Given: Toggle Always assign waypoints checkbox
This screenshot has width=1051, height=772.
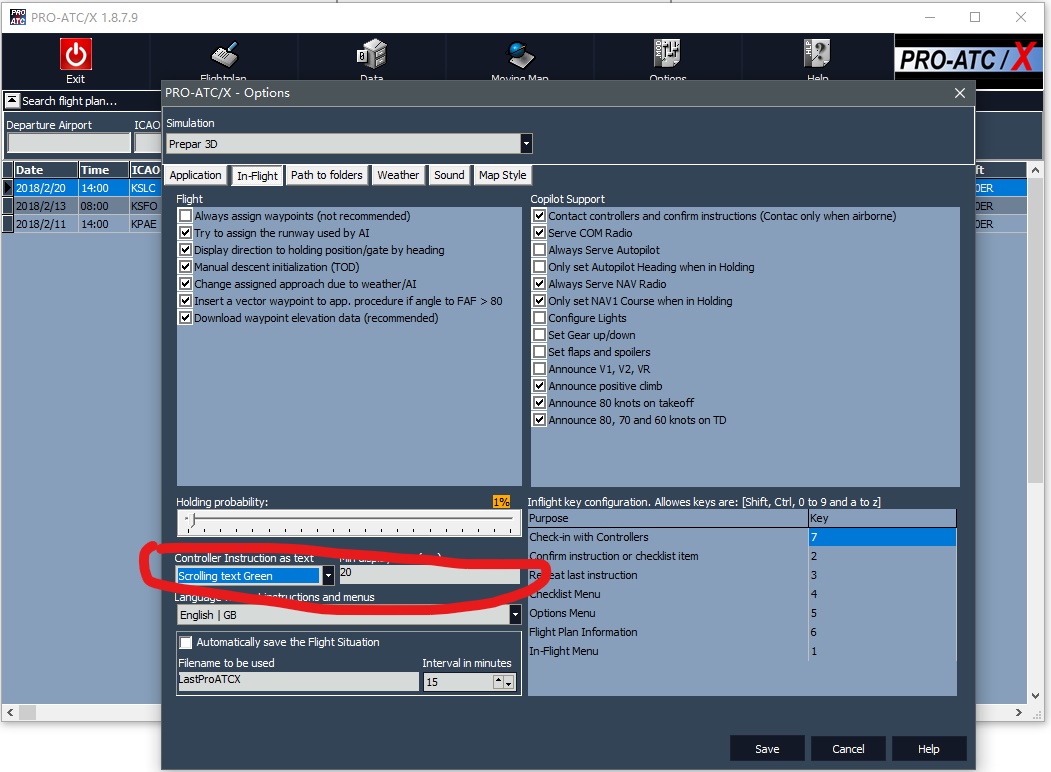Looking at the screenshot, I should tap(186, 216).
